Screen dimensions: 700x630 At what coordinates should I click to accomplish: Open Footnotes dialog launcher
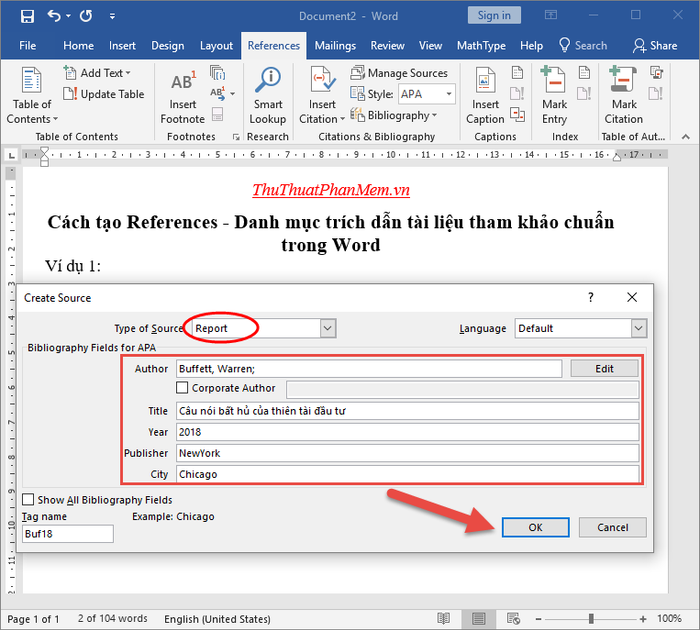click(236, 138)
